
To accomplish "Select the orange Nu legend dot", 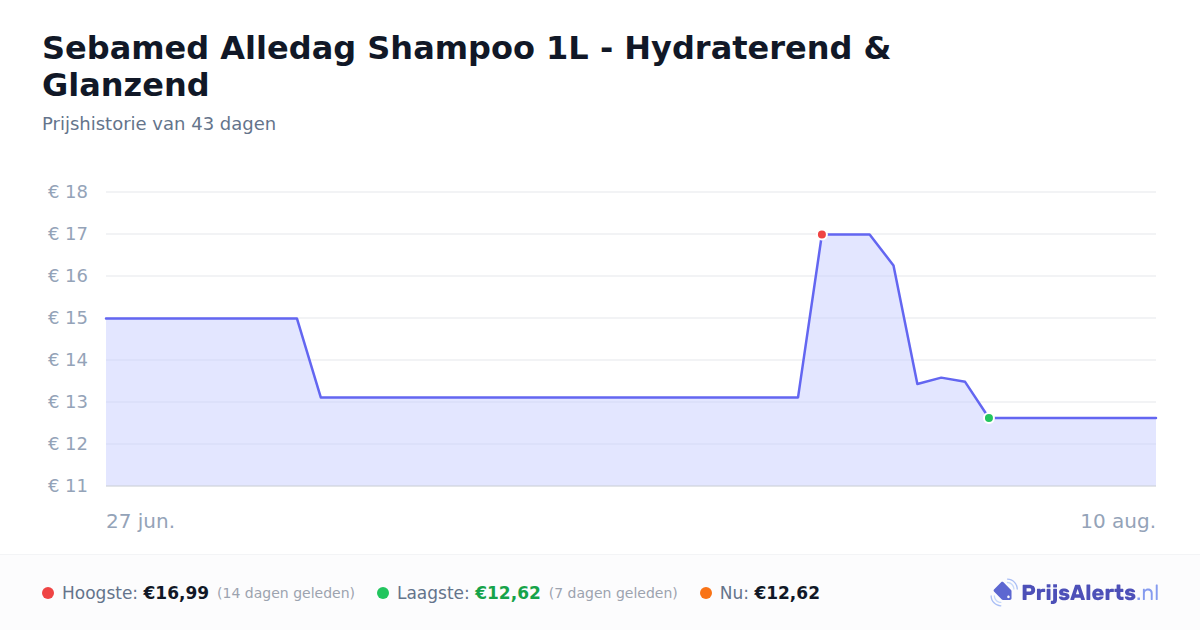I will [x=706, y=593].
